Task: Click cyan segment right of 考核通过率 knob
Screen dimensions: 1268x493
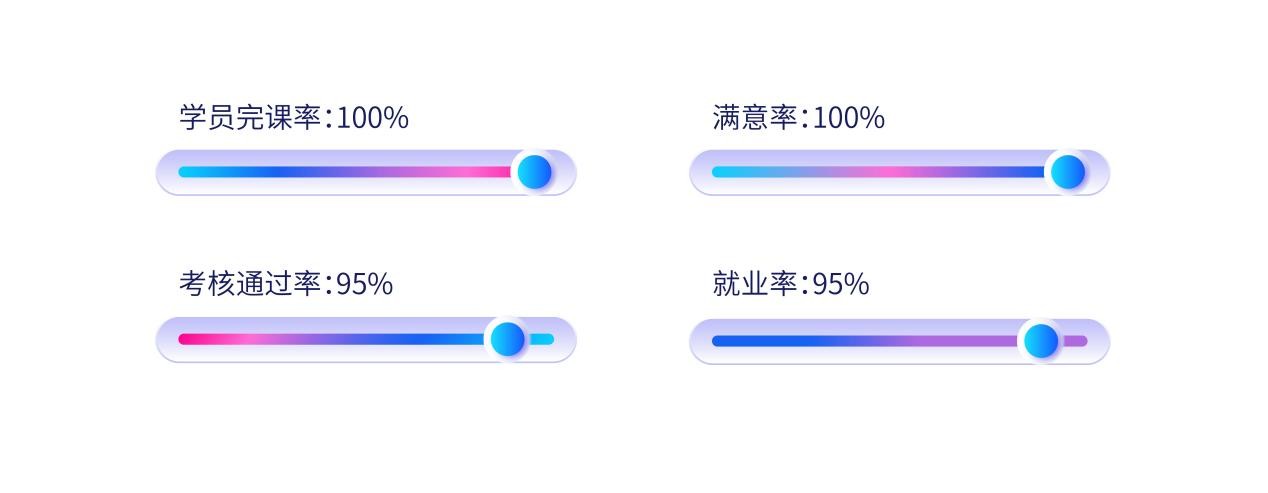Action: (541, 339)
